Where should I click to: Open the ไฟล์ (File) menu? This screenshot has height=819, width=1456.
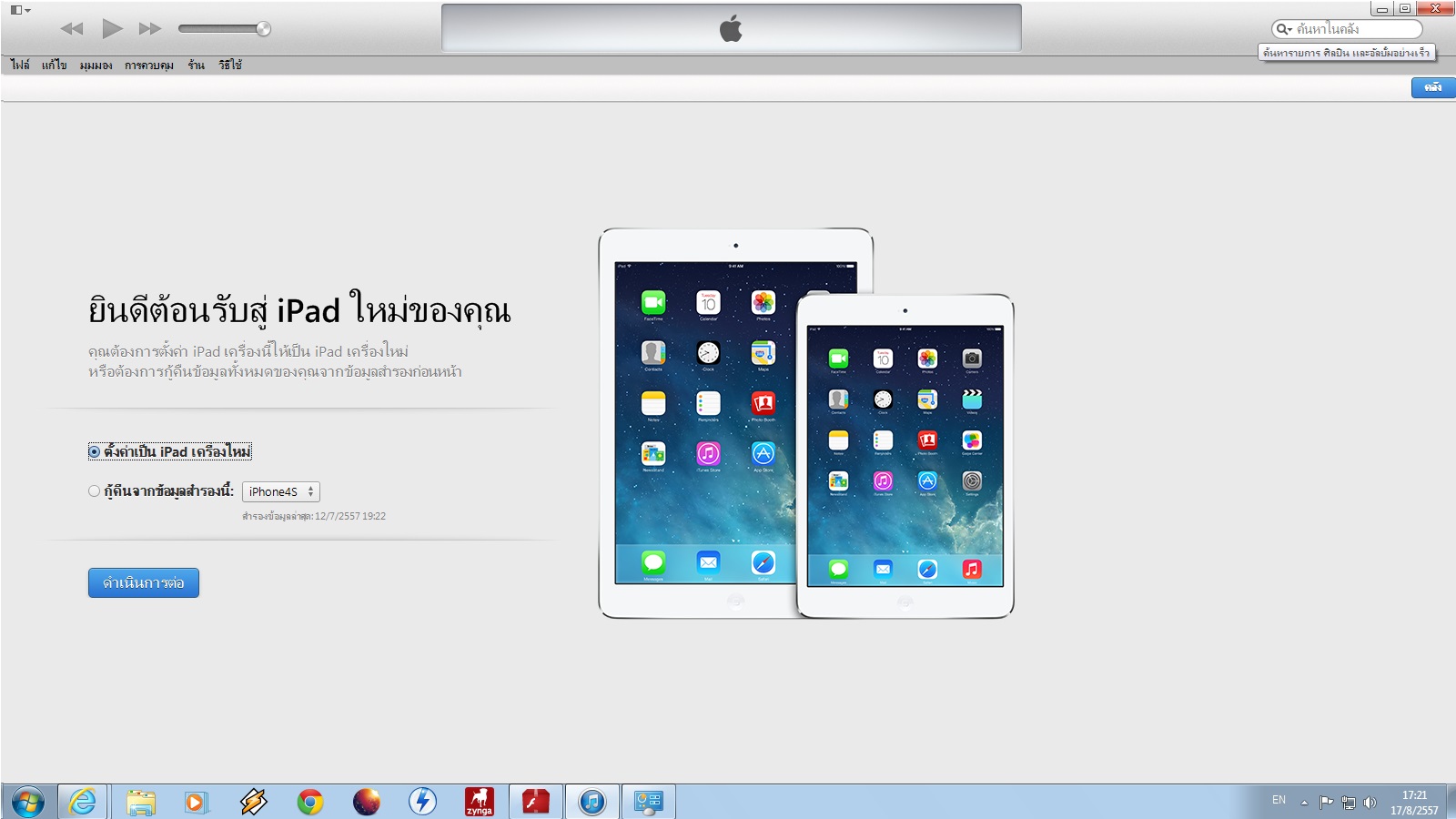tap(20, 65)
